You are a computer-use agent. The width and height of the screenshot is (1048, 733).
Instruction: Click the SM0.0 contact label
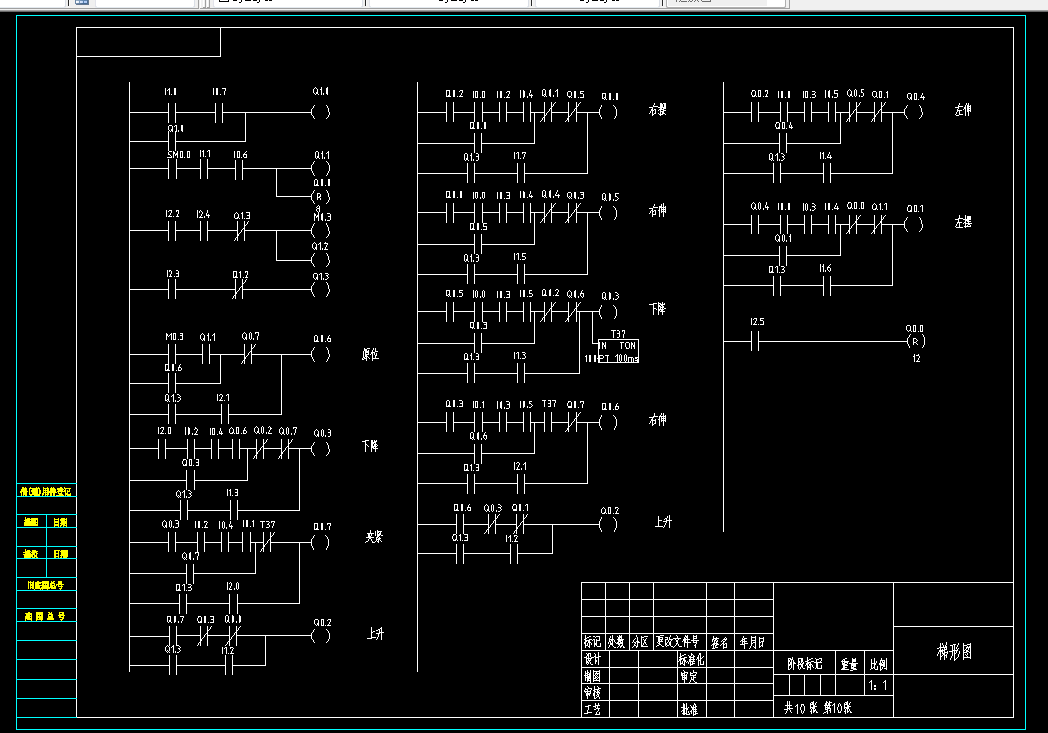178,154
